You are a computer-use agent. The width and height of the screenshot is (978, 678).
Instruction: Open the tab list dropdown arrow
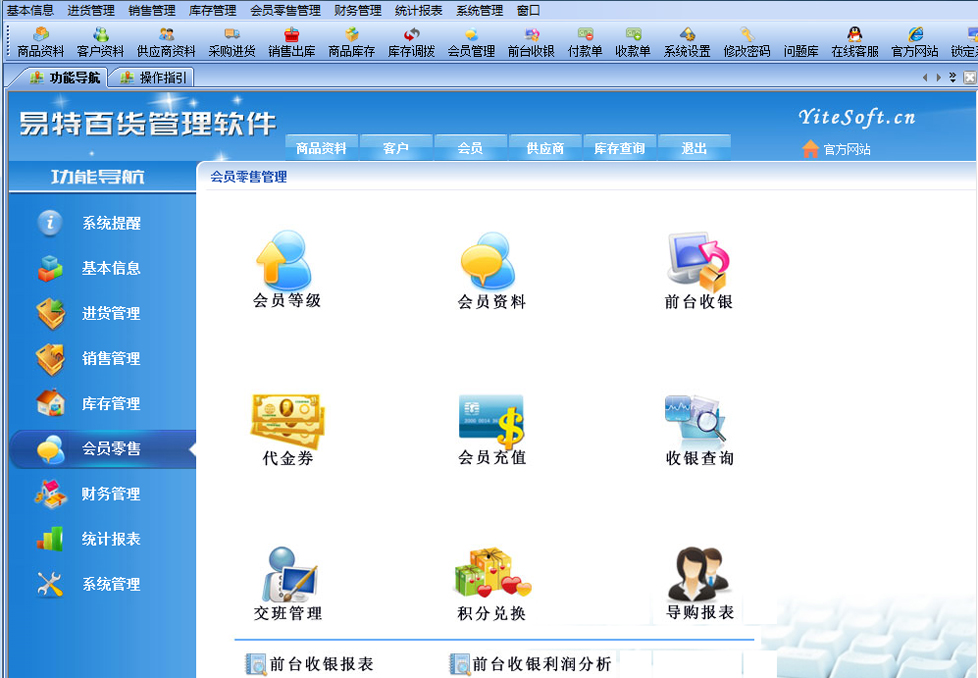(952, 77)
